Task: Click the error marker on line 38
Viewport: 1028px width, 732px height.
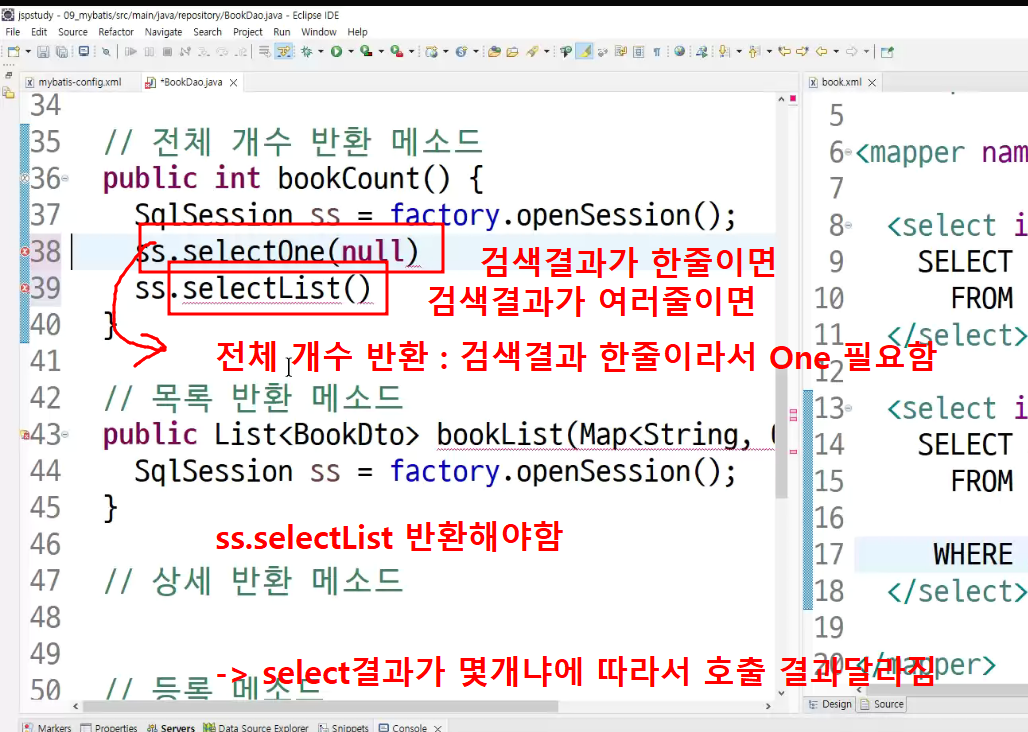Action: [x=25, y=252]
